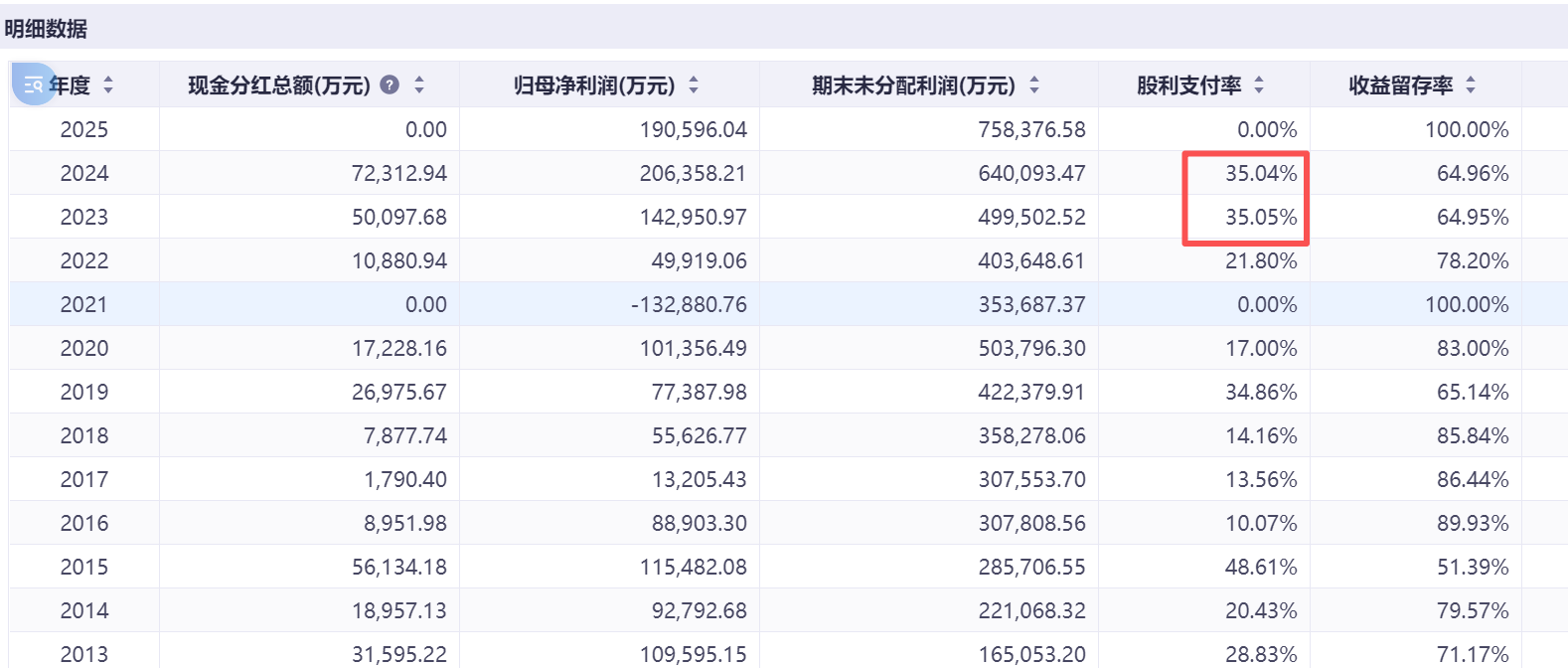
Task: Select the 2024 year cell
Action: click(x=84, y=173)
